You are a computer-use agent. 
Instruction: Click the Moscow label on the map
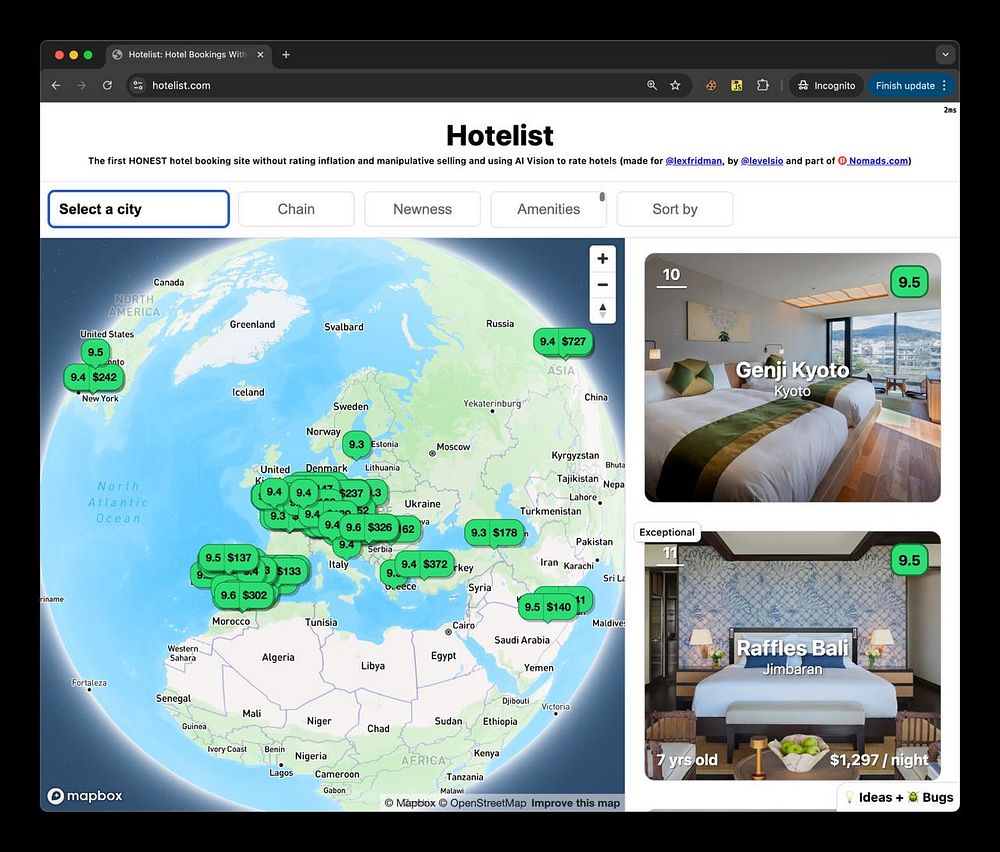(x=453, y=447)
